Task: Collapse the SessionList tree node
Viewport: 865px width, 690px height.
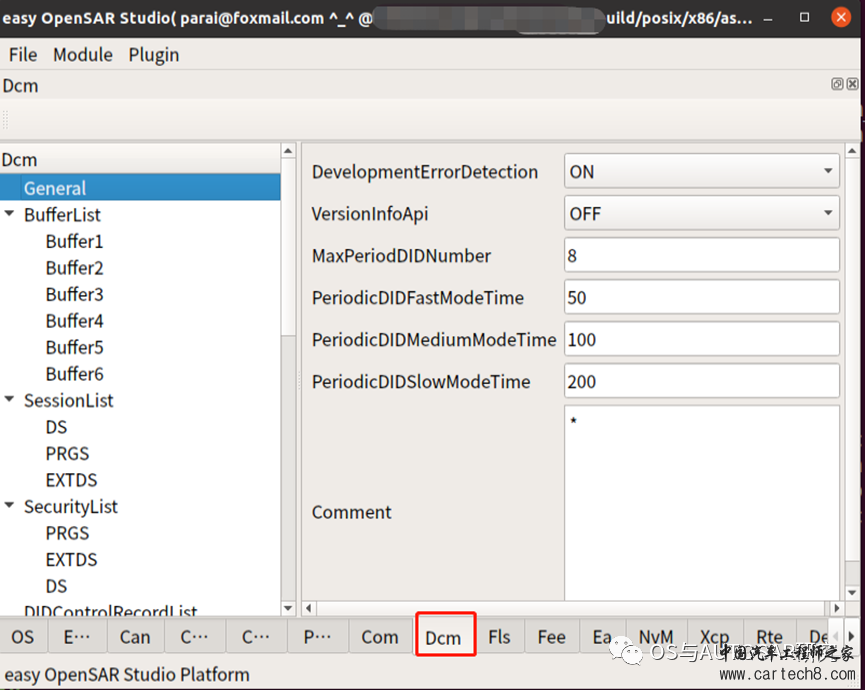Action: tap(9, 399)
